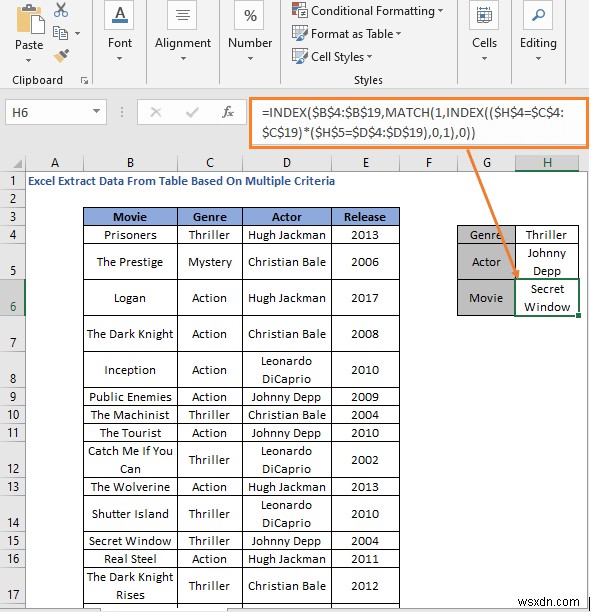Click the 'Inception' cell
Image resolution: width=591 pixels, height=612 pixels.
tap(130, 370)
